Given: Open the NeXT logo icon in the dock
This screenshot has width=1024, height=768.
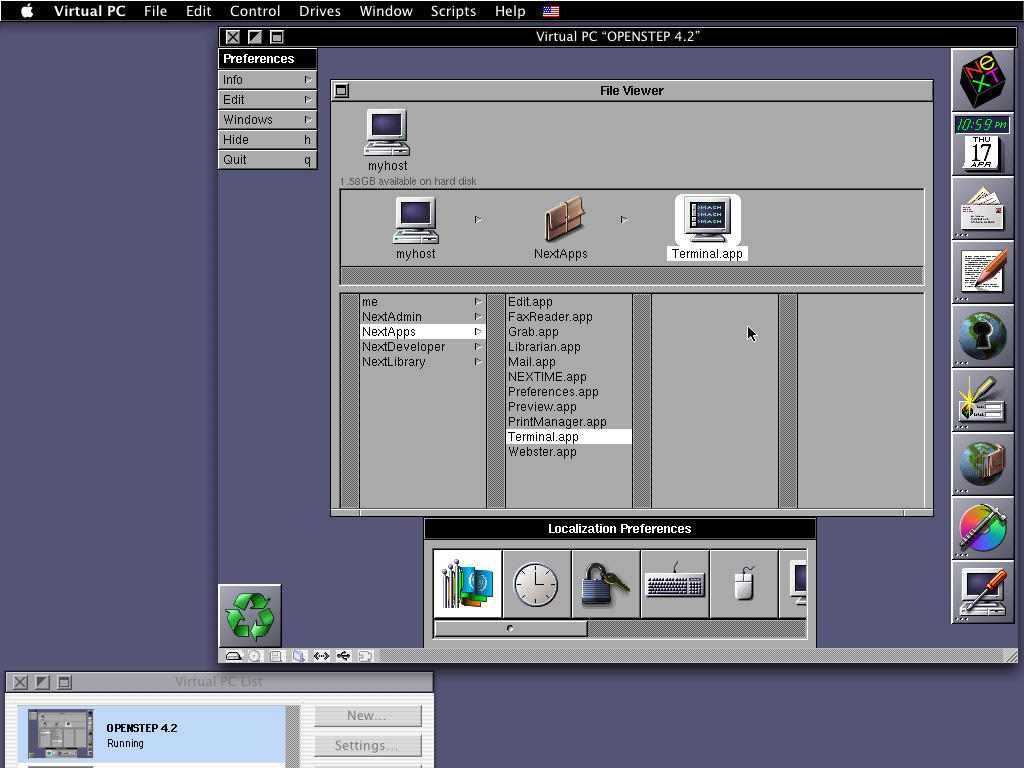Looking at the screenshot, I should pyautogui.click(x=982, y=76).
